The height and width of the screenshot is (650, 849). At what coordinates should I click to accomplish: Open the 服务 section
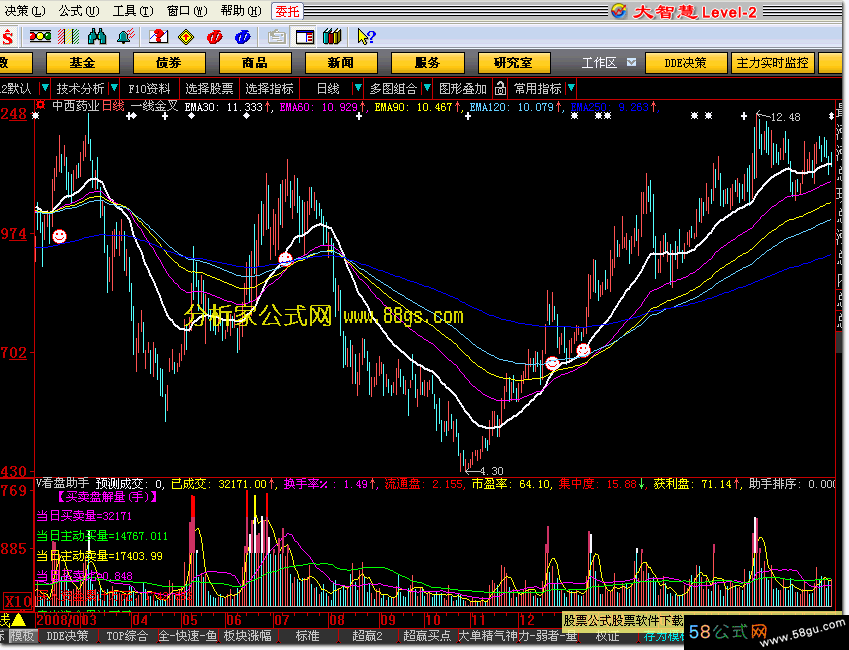[x=428, y=63]
